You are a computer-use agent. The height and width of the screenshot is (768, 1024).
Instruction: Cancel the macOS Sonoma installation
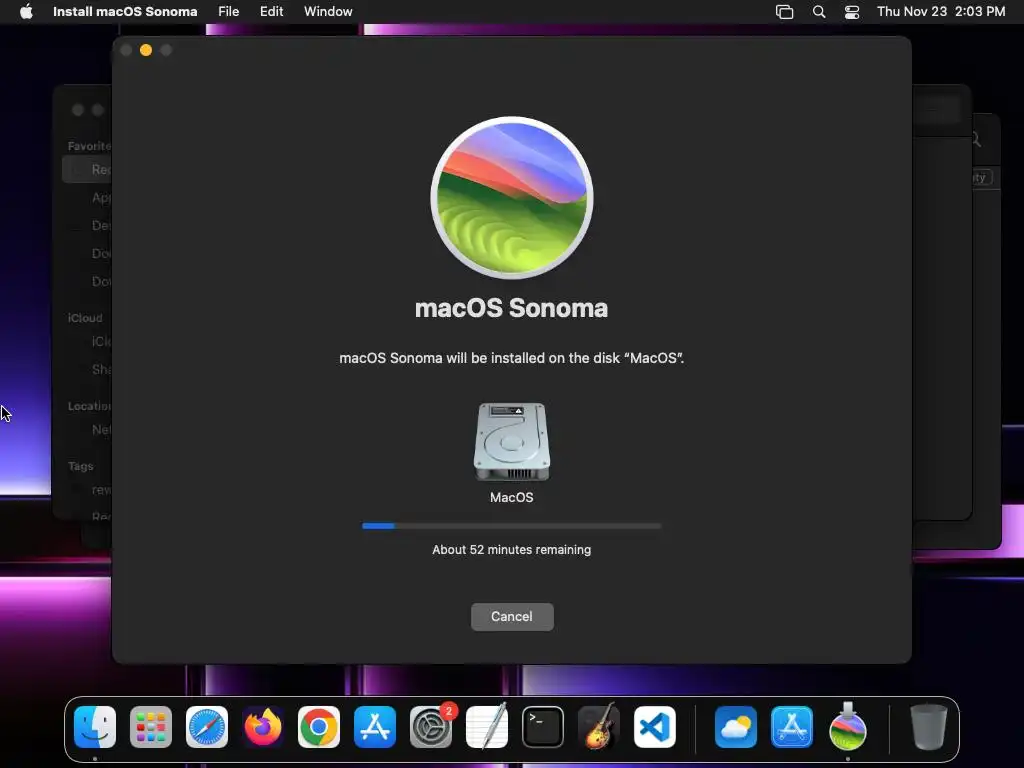click(512, 616)
